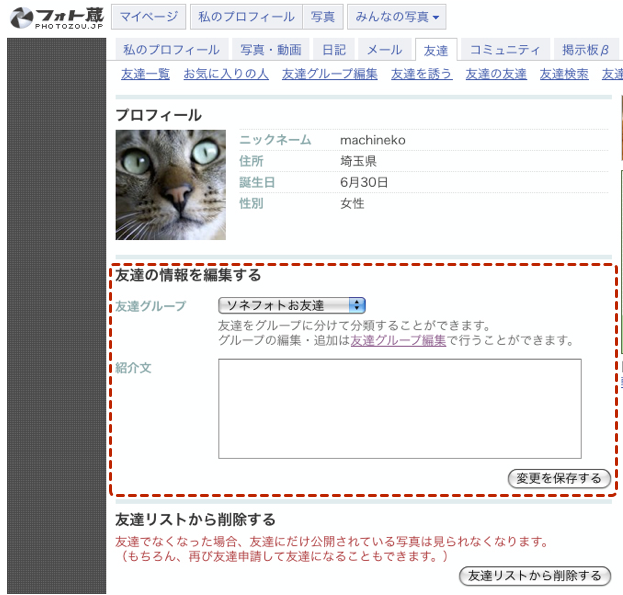Click the お気に入りの人 link

[226, 74]
